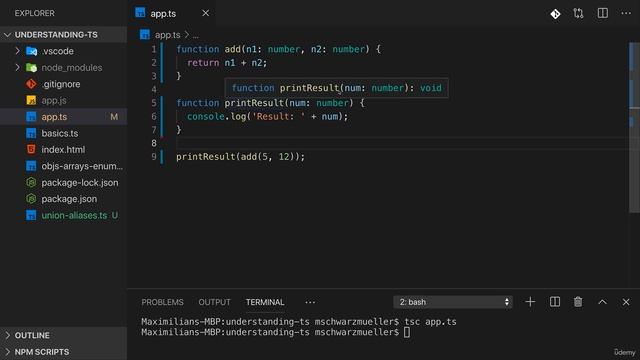Viewport: 640px width, 360px height.
Task: Click line number 1 in the gutter
Action: (154, 49)
